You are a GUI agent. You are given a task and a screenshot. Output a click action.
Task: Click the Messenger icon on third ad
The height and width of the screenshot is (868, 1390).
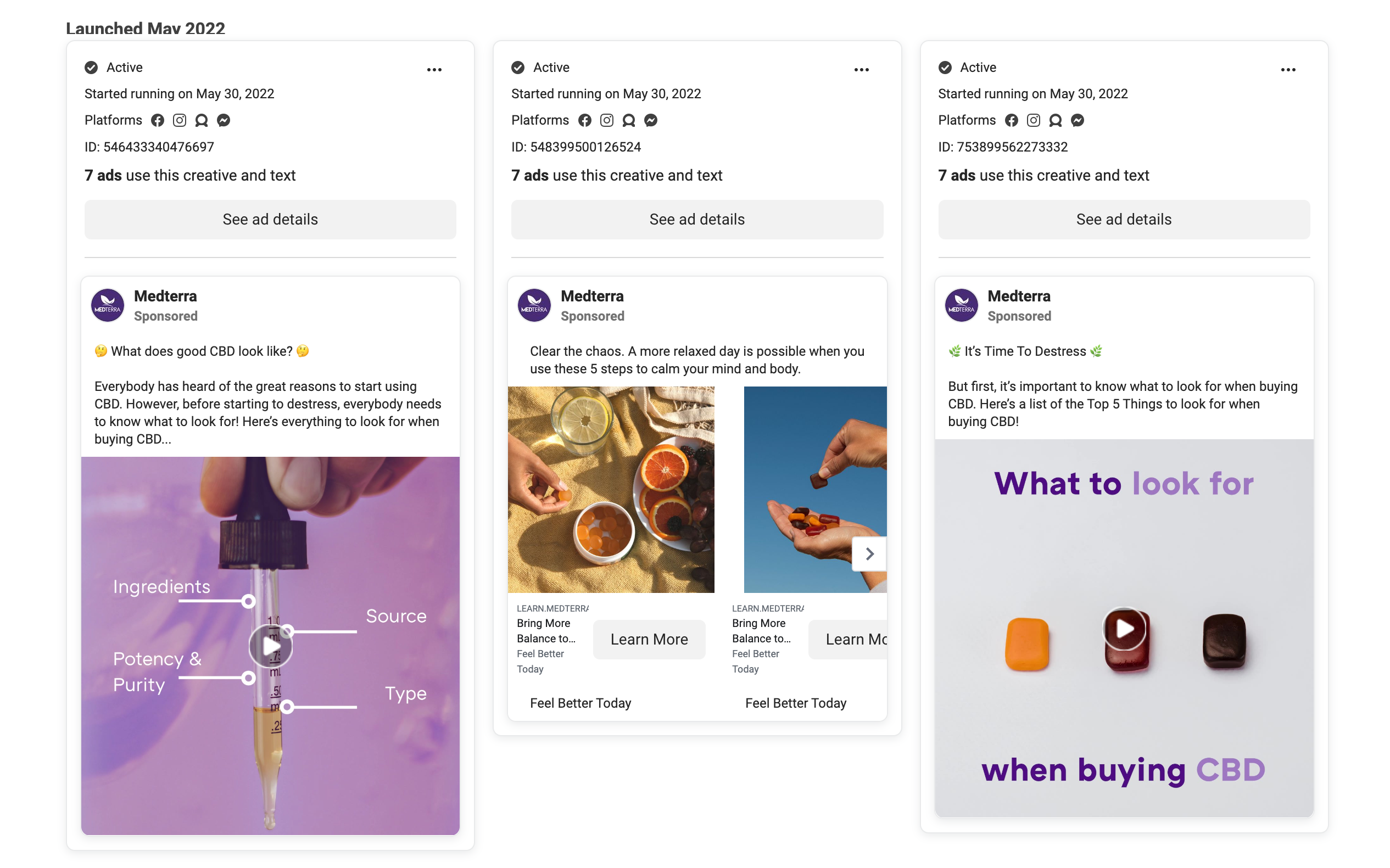(x=1078, y=119)
